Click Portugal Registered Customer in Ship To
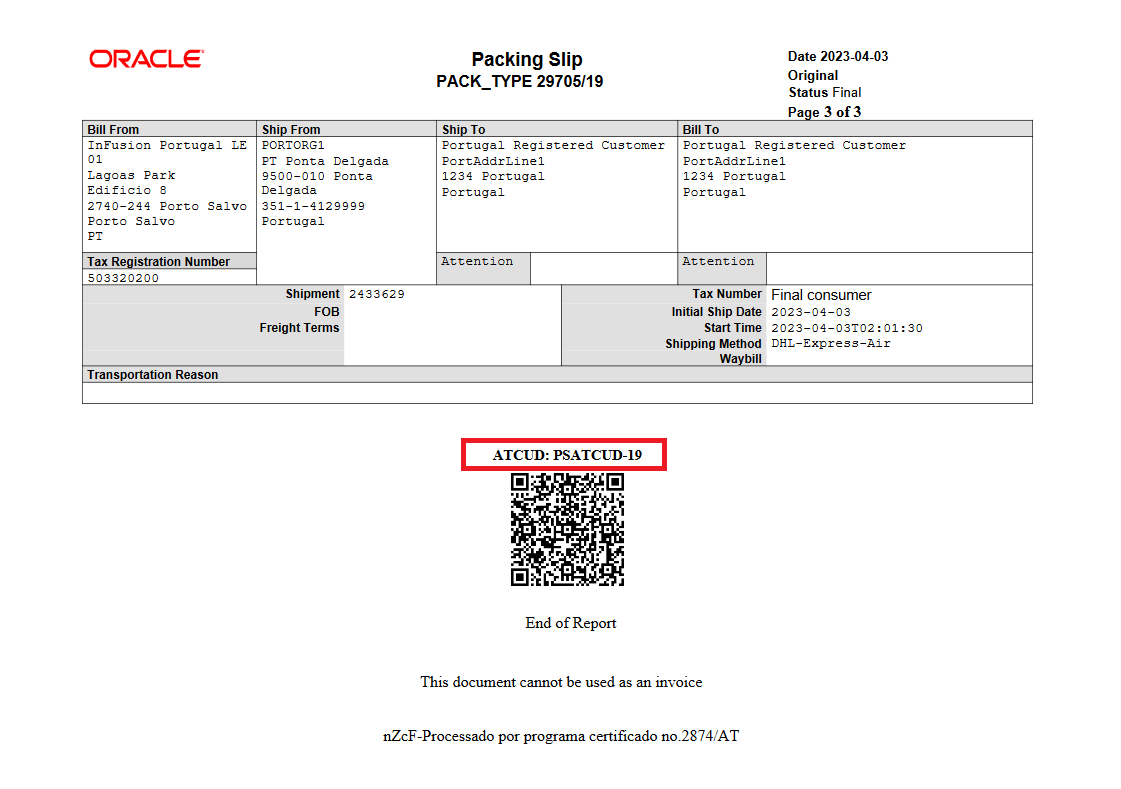 pyautogui.click(x=553, y=145)
